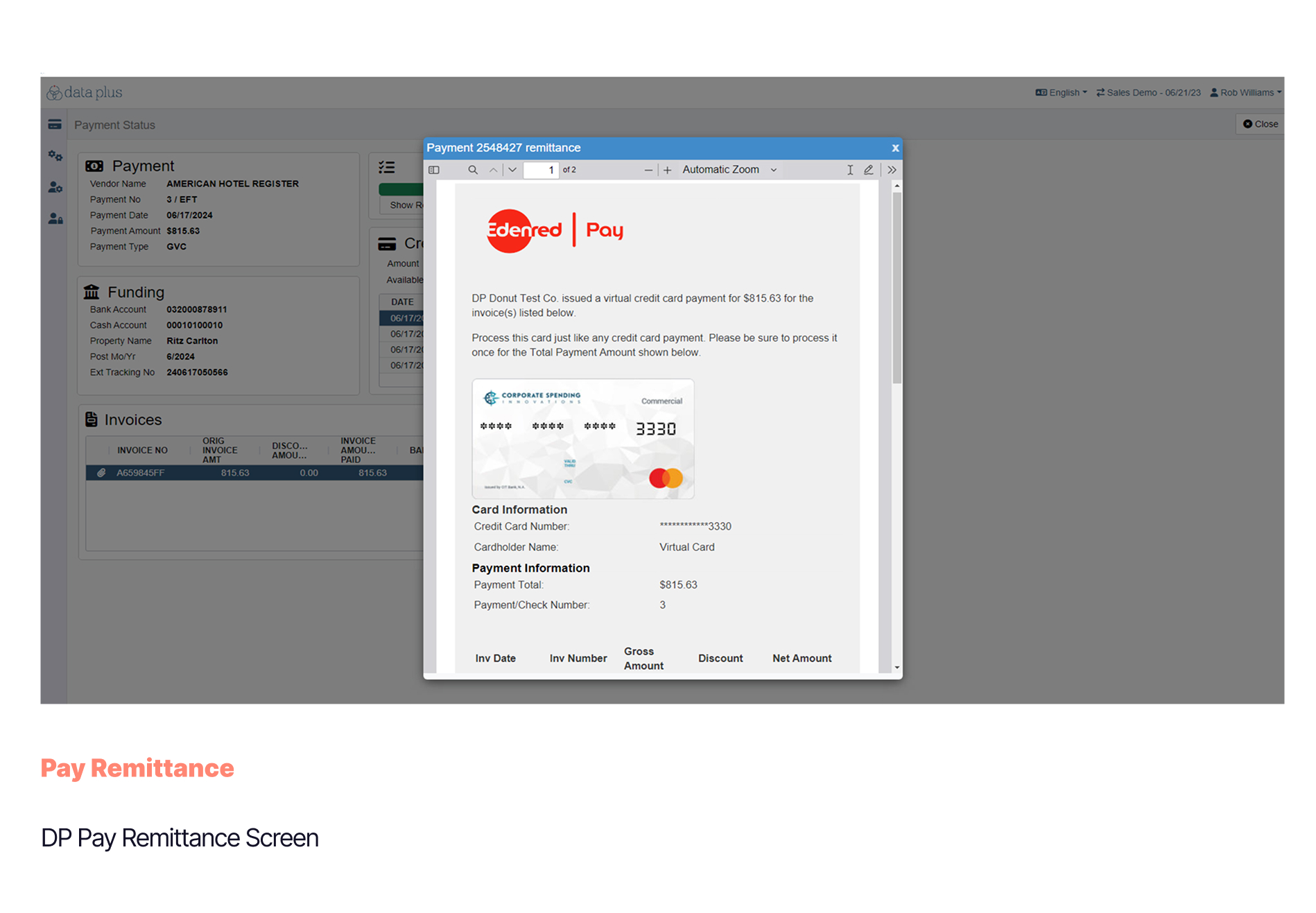Open the Automatic Zoom dropdown

[x=729, y=170]
